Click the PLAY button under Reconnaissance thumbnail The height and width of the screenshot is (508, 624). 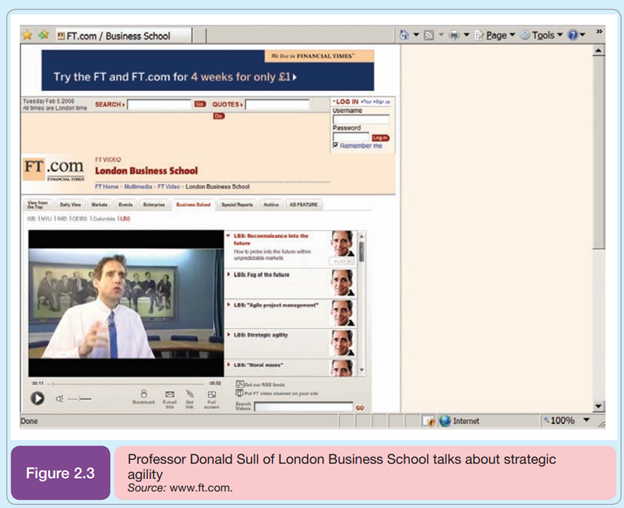pos(342,261)
